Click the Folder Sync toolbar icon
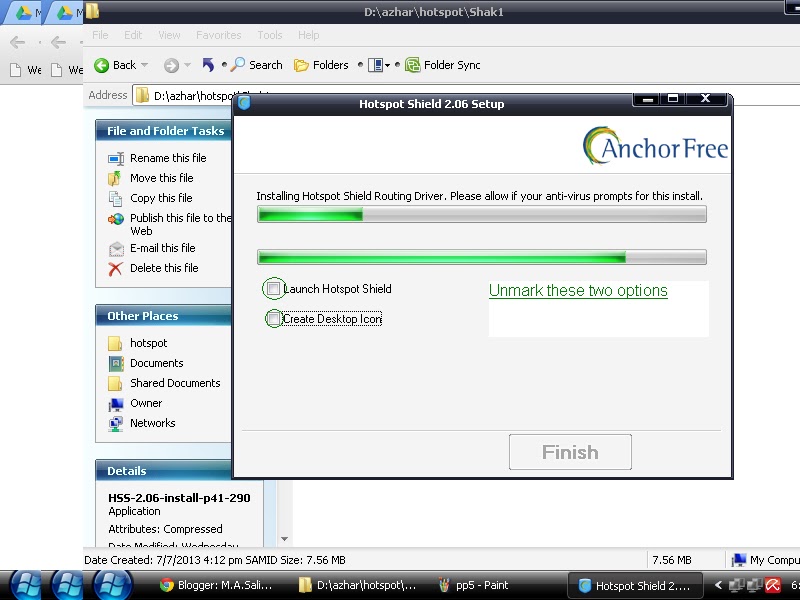The image size is (800, 600). 412,65
